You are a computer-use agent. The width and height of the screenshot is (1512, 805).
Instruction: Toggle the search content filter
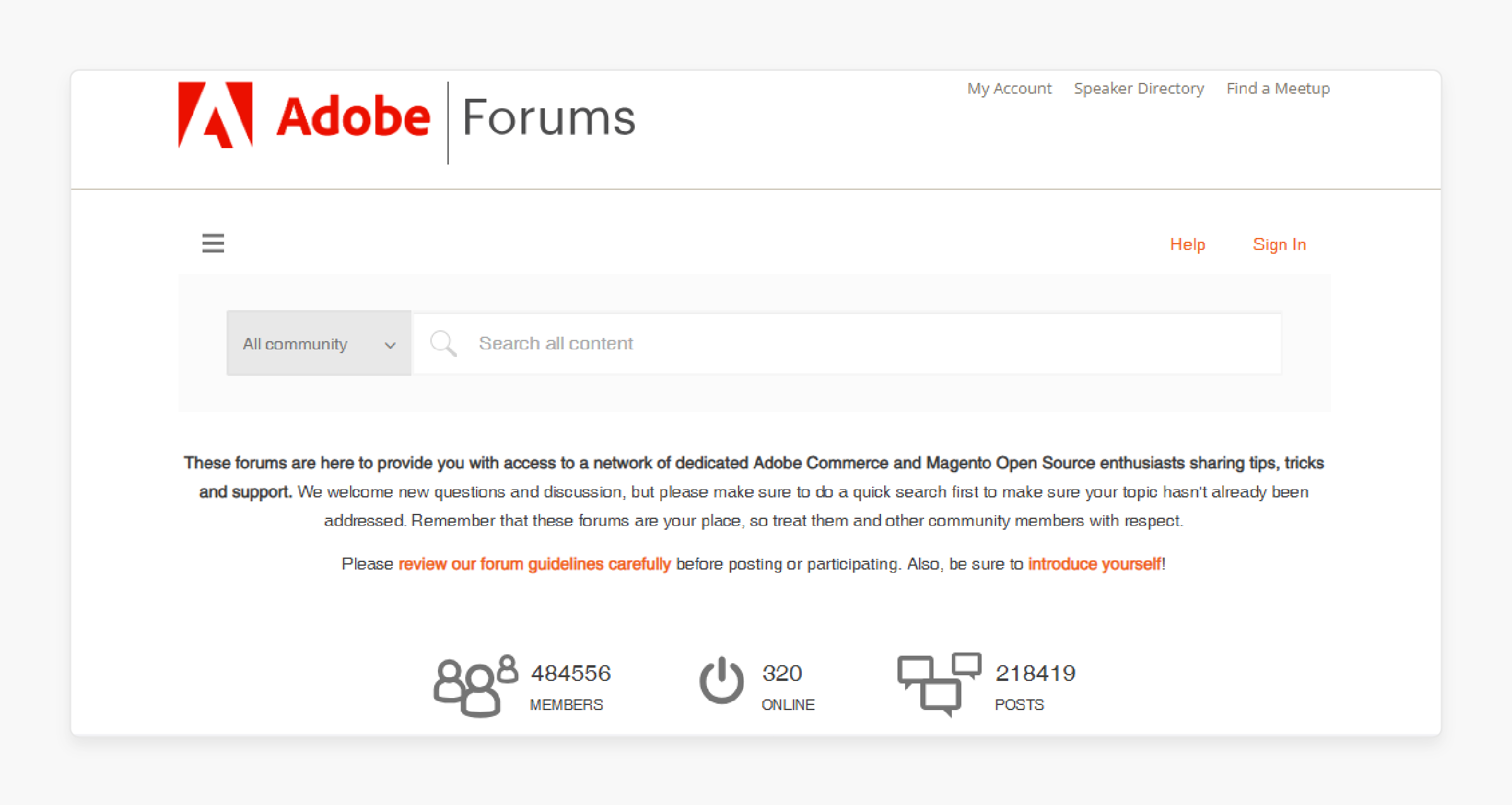coord(317,343)
